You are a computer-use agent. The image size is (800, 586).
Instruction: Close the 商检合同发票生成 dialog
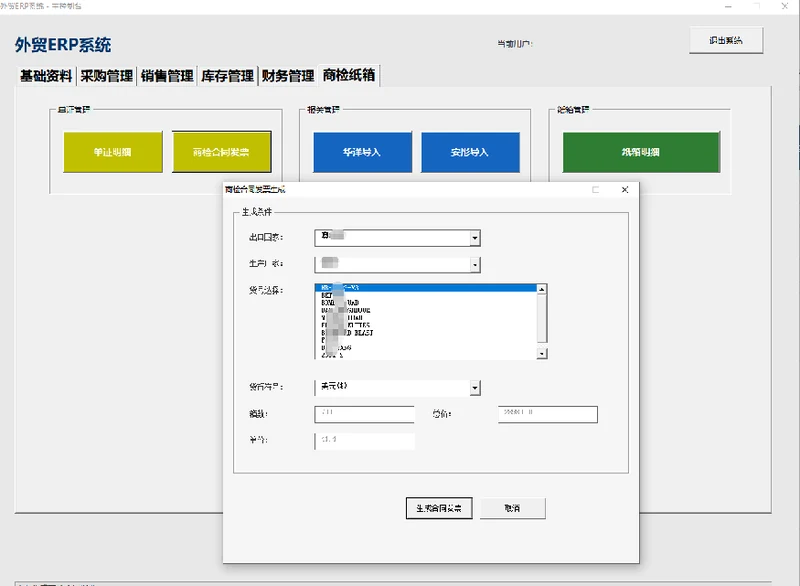pos(625,190)
